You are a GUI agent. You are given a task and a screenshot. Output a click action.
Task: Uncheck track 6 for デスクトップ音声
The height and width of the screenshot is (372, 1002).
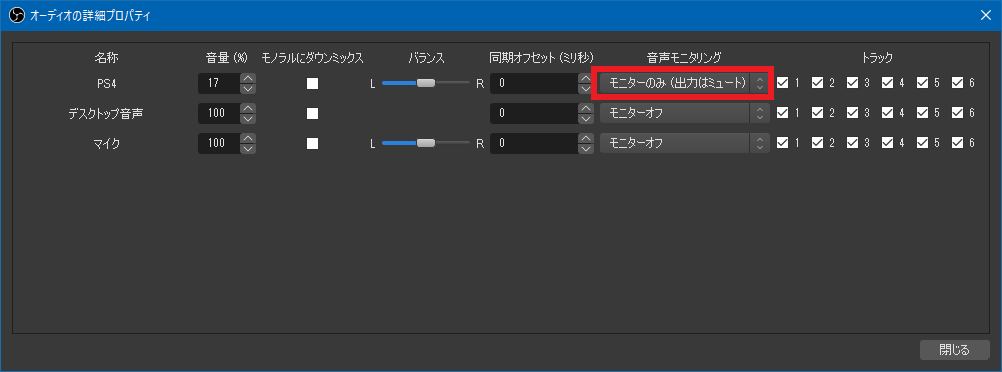tap(957, 112)
